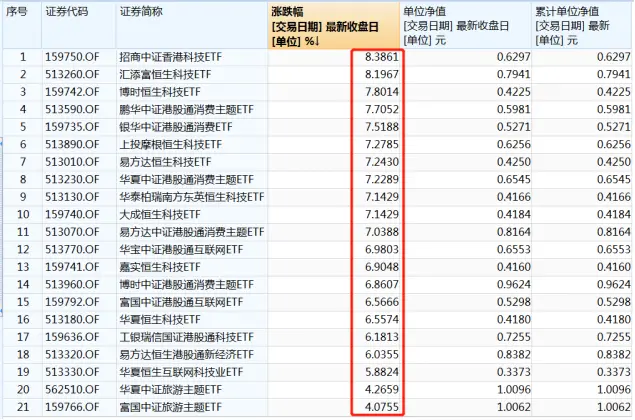Select code 513320.OF
This screenshot has width=635, height=420.
(x=72, y=355)
